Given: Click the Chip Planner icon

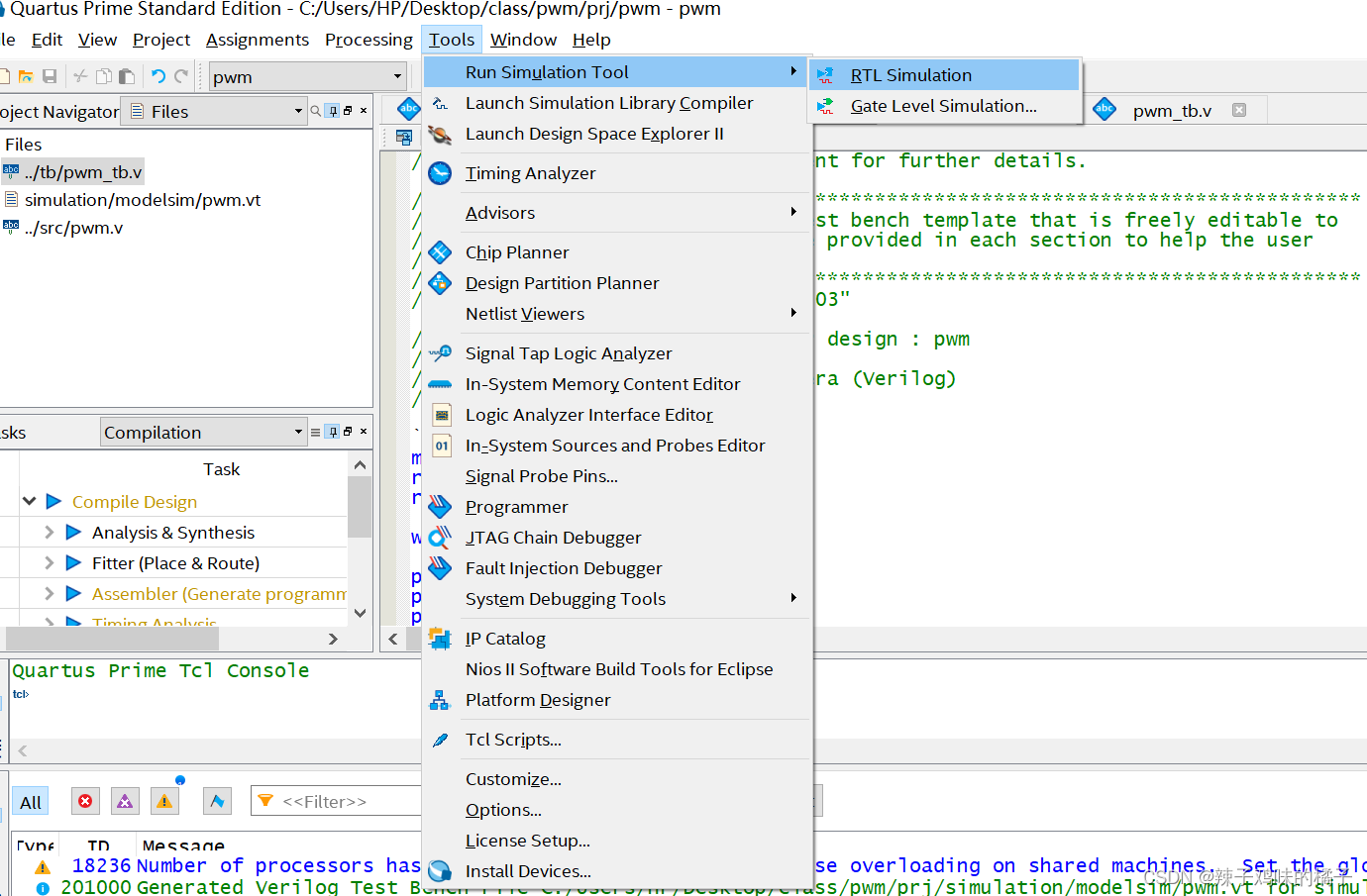Looking at the screenshot, I should pos(440,252).
